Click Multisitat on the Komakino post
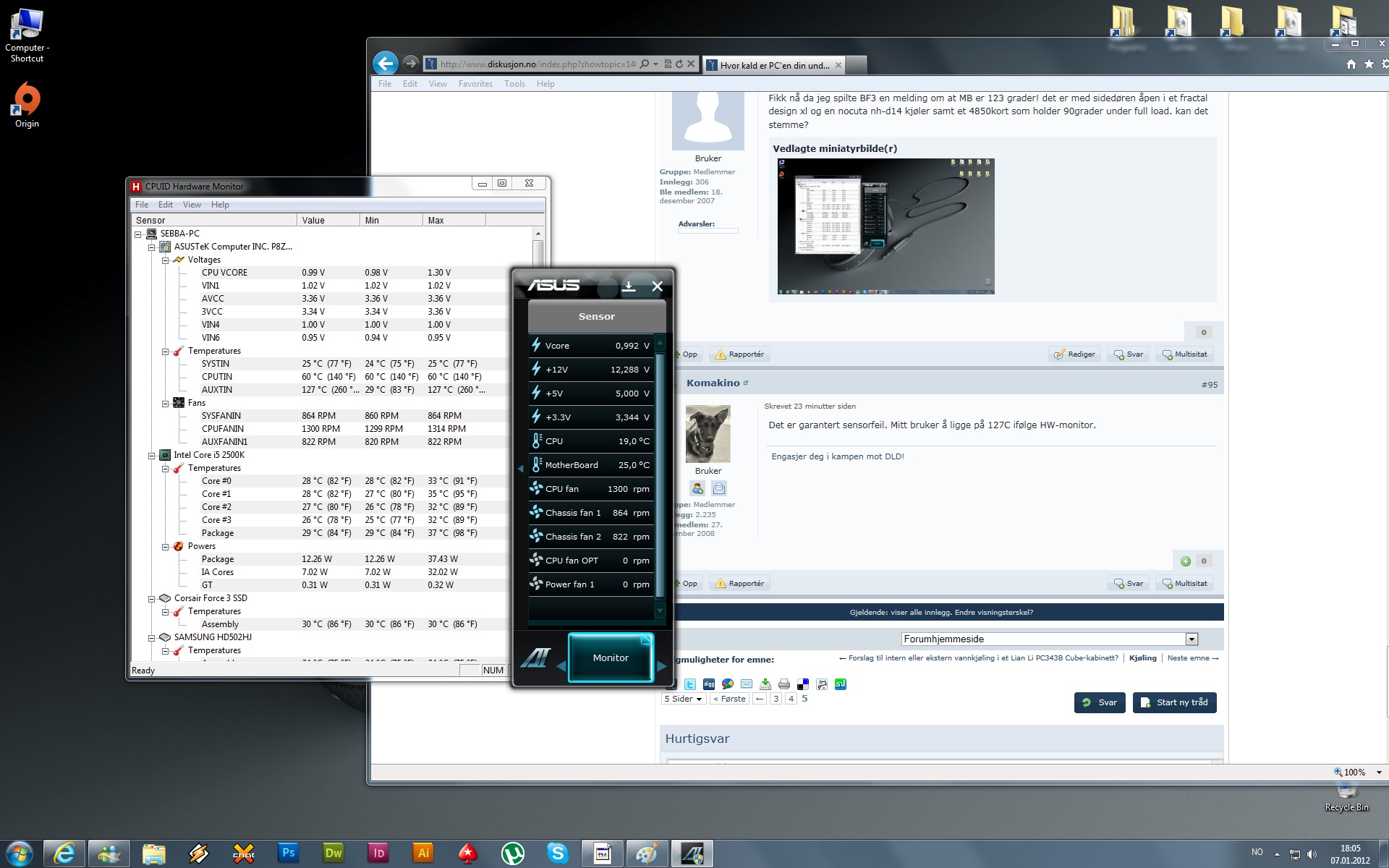This screenshot has width=1389, height=868. 1184,584
